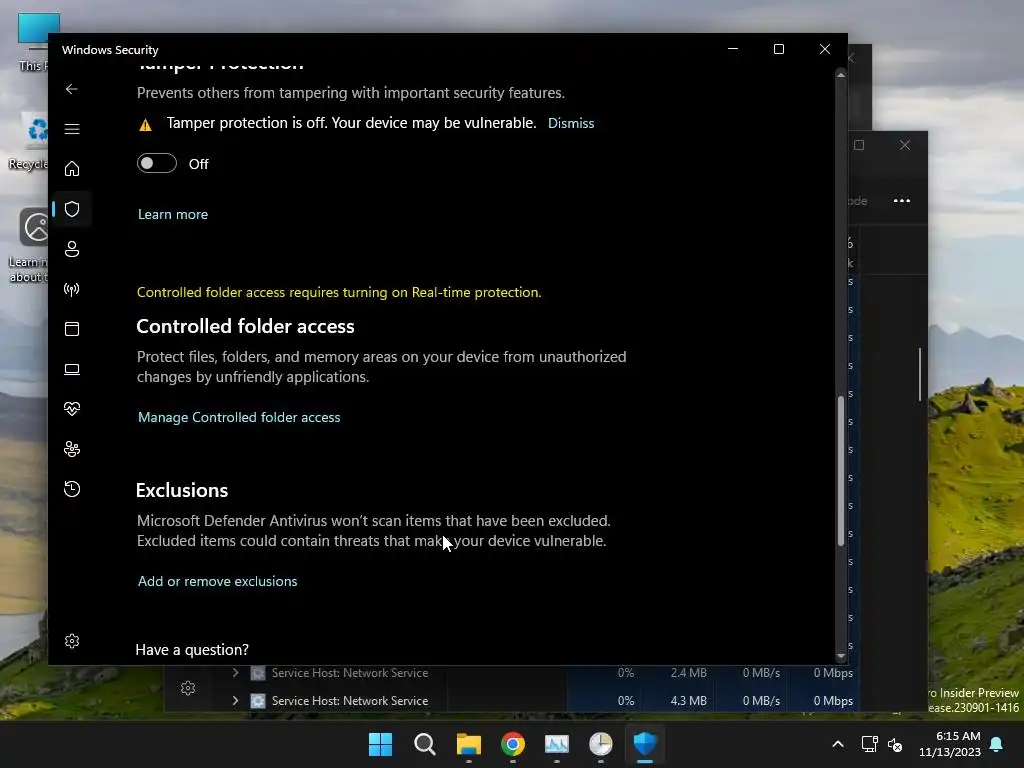Click Add or remove exclusions

point(217,581)
